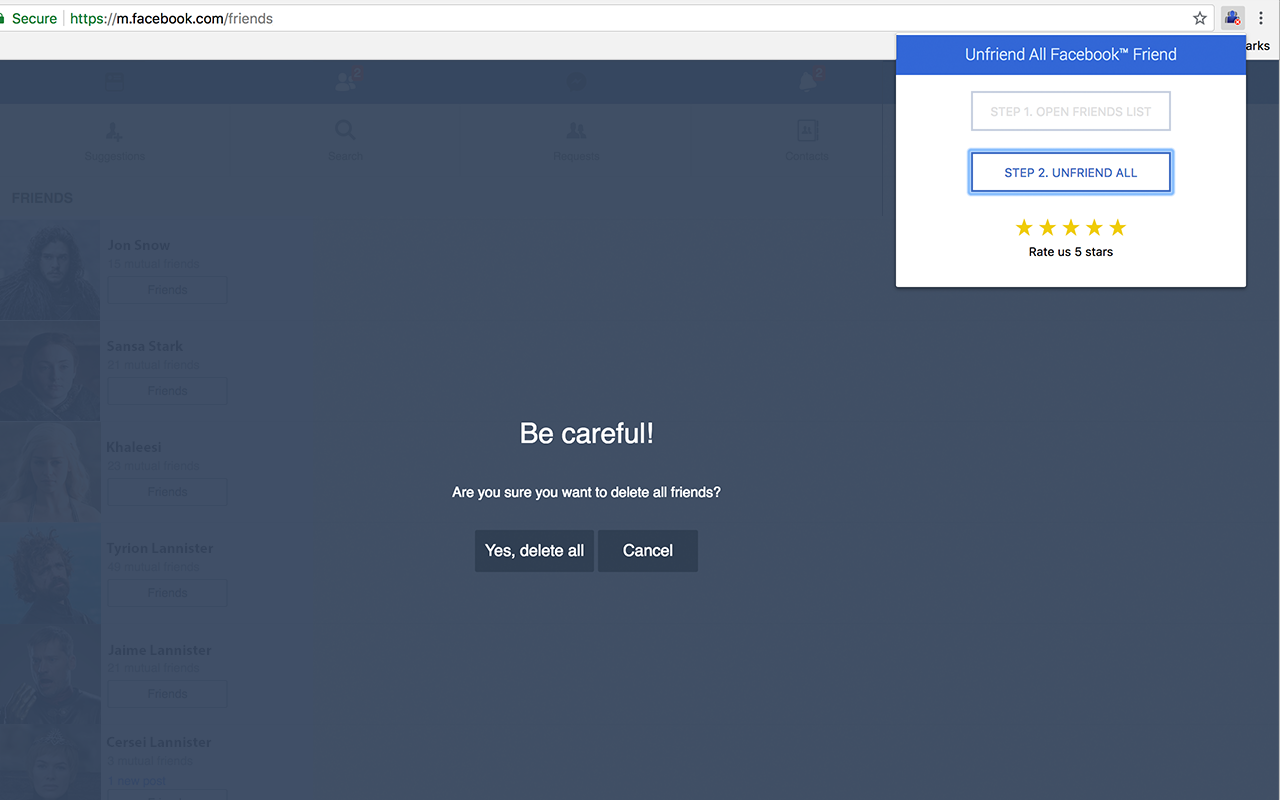Open news feed icon in Facebook header
1280x800 pixels.
[x=115, y=82]
